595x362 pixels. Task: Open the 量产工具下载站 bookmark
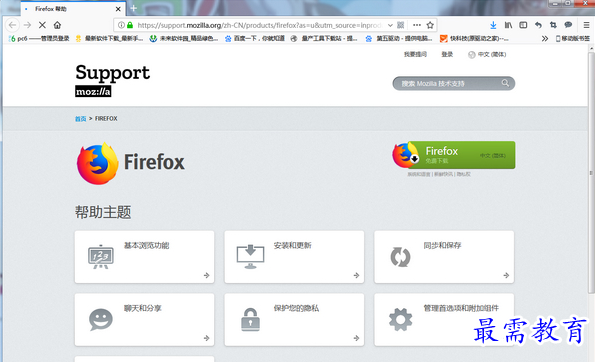pos(324,38)
